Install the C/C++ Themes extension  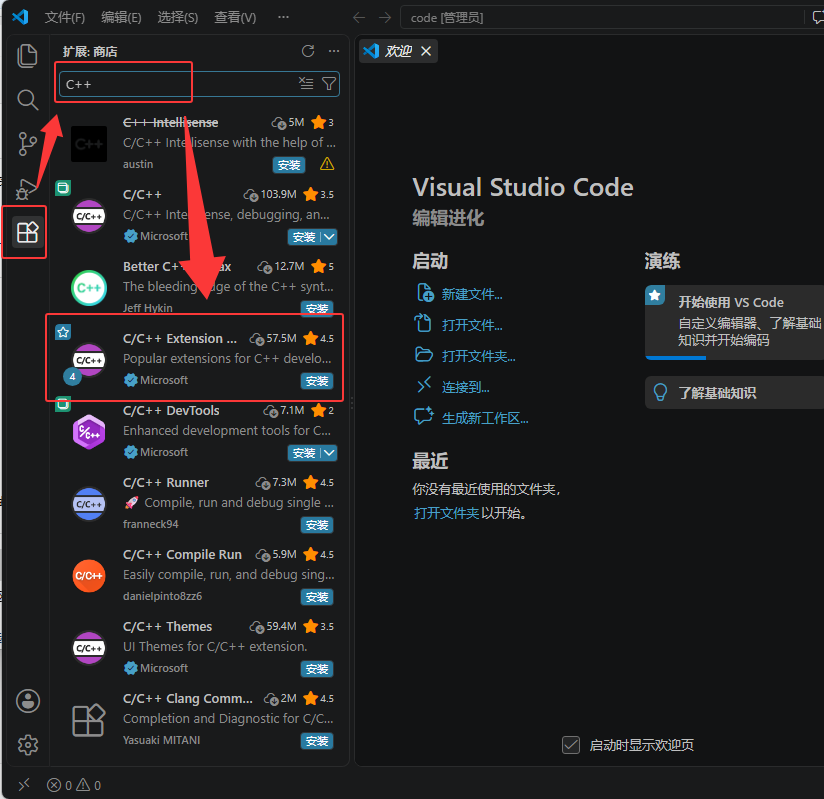tap(317, 669)
